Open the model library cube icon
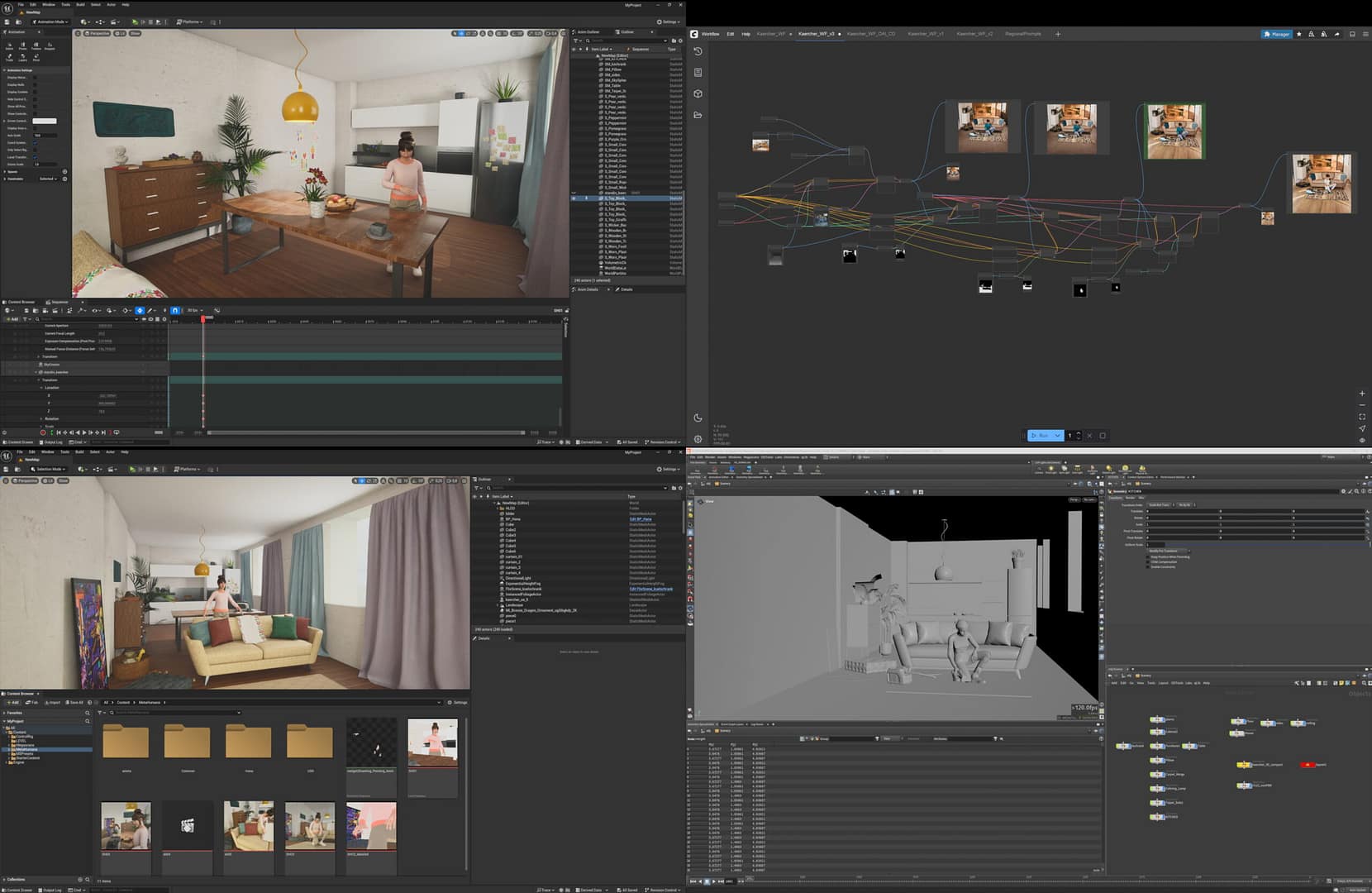This screenshot has height=893, width=1372. pos(698,94)
